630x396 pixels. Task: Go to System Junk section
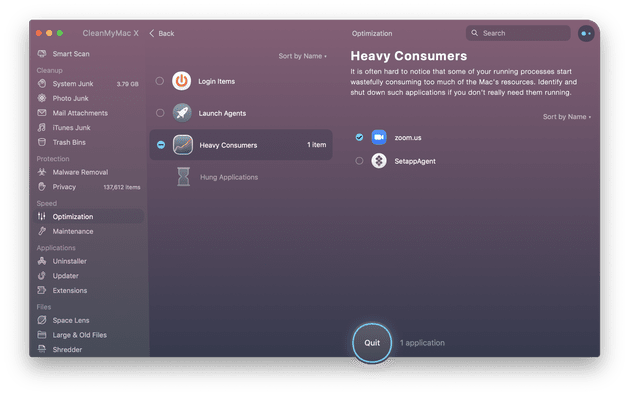click(88, 84)
